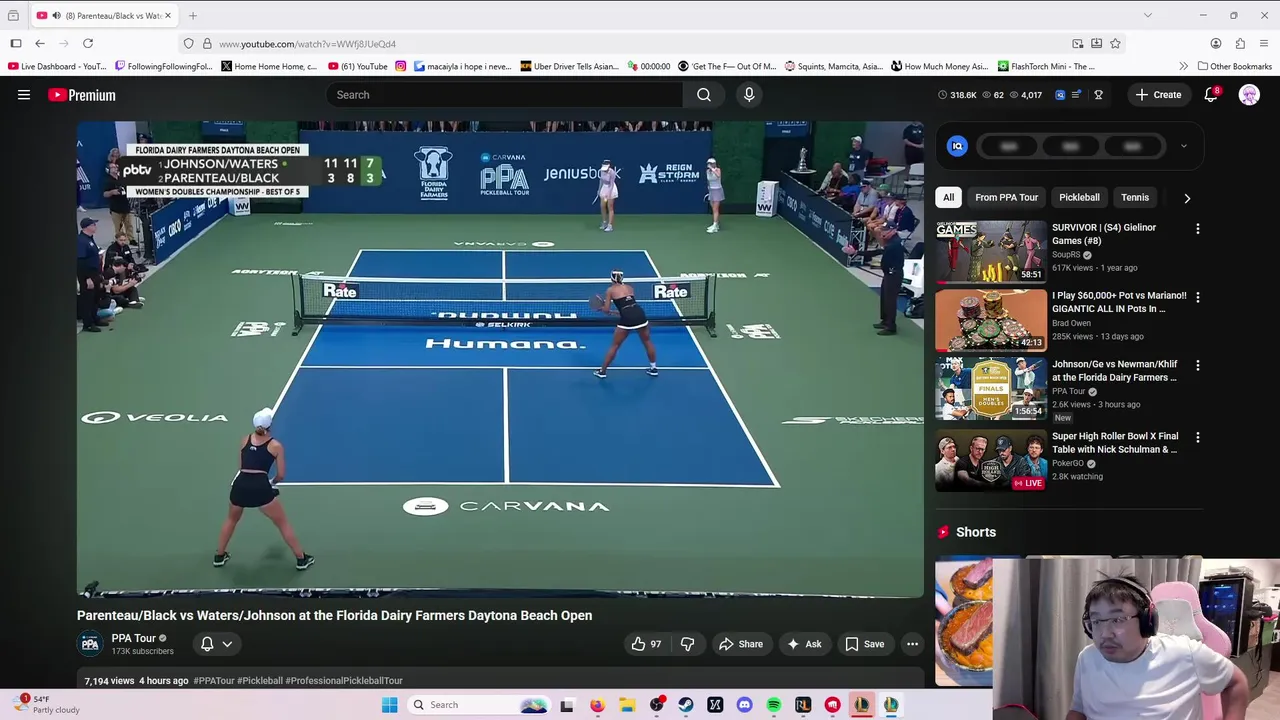
Task: Open Steam from taskbar
Action: [x=686, y=705]
